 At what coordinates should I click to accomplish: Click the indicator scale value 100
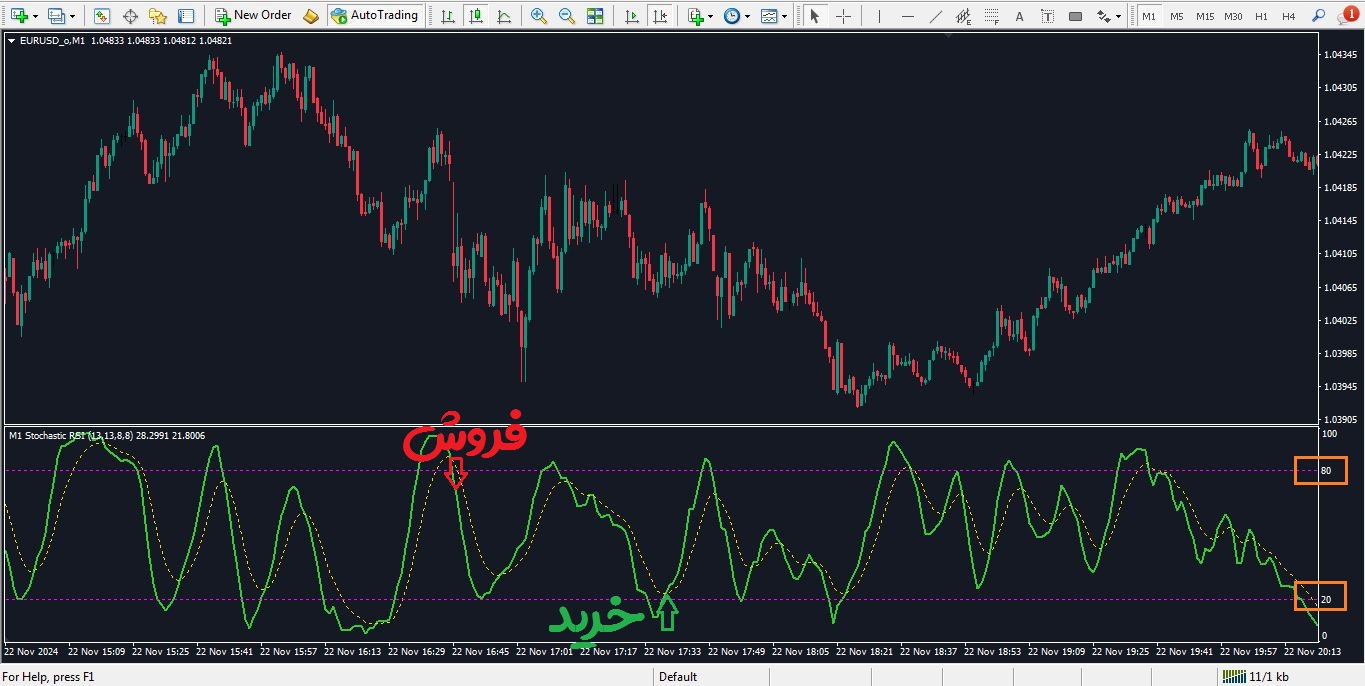pos(1329,434)
